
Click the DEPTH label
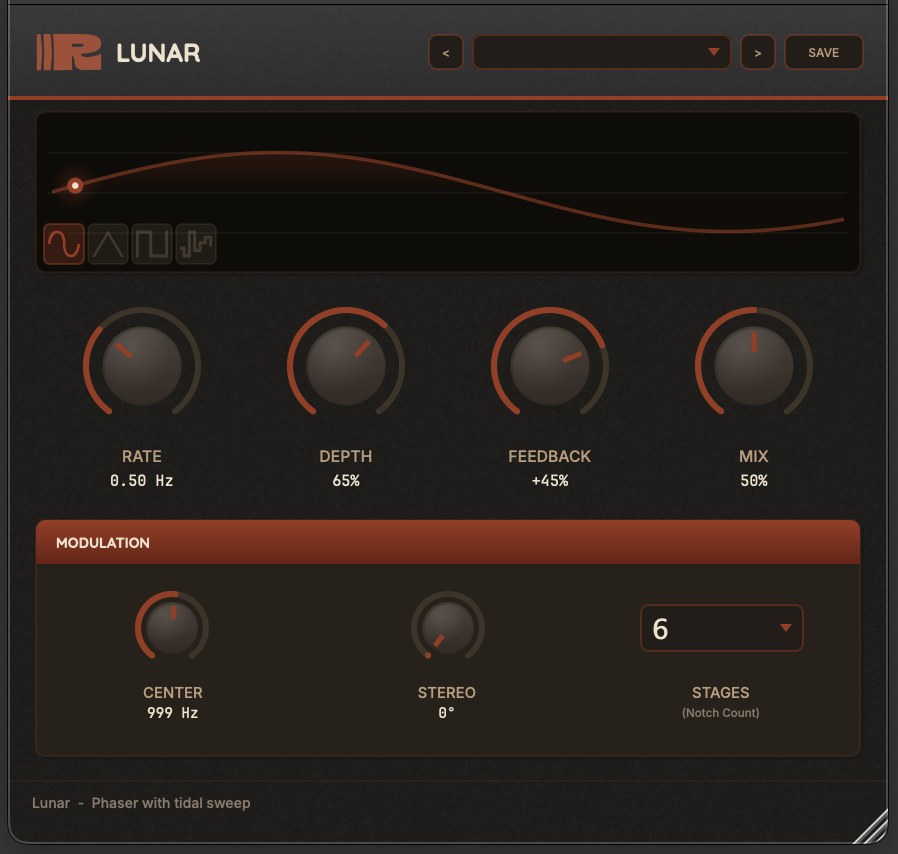(346, 456)
